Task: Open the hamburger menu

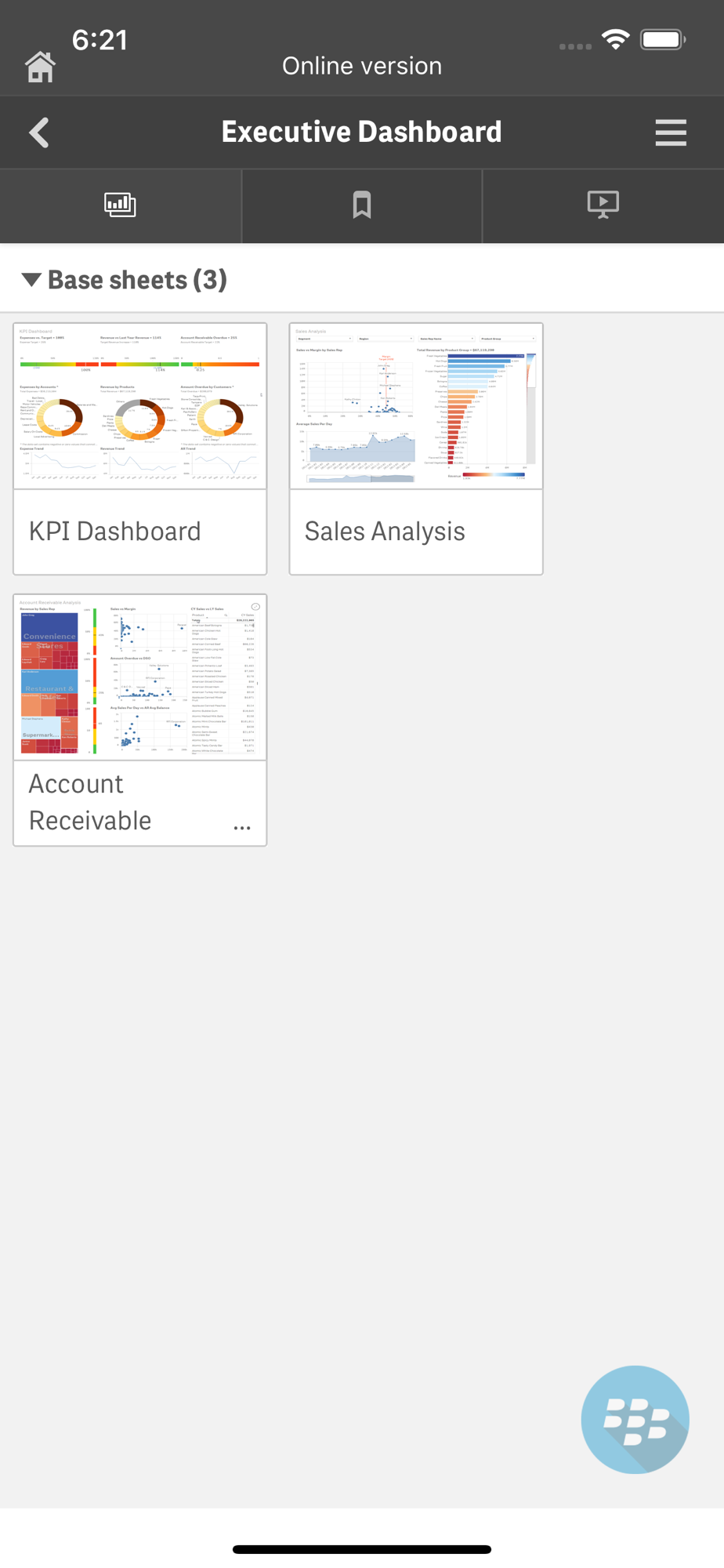Action: 671,132
